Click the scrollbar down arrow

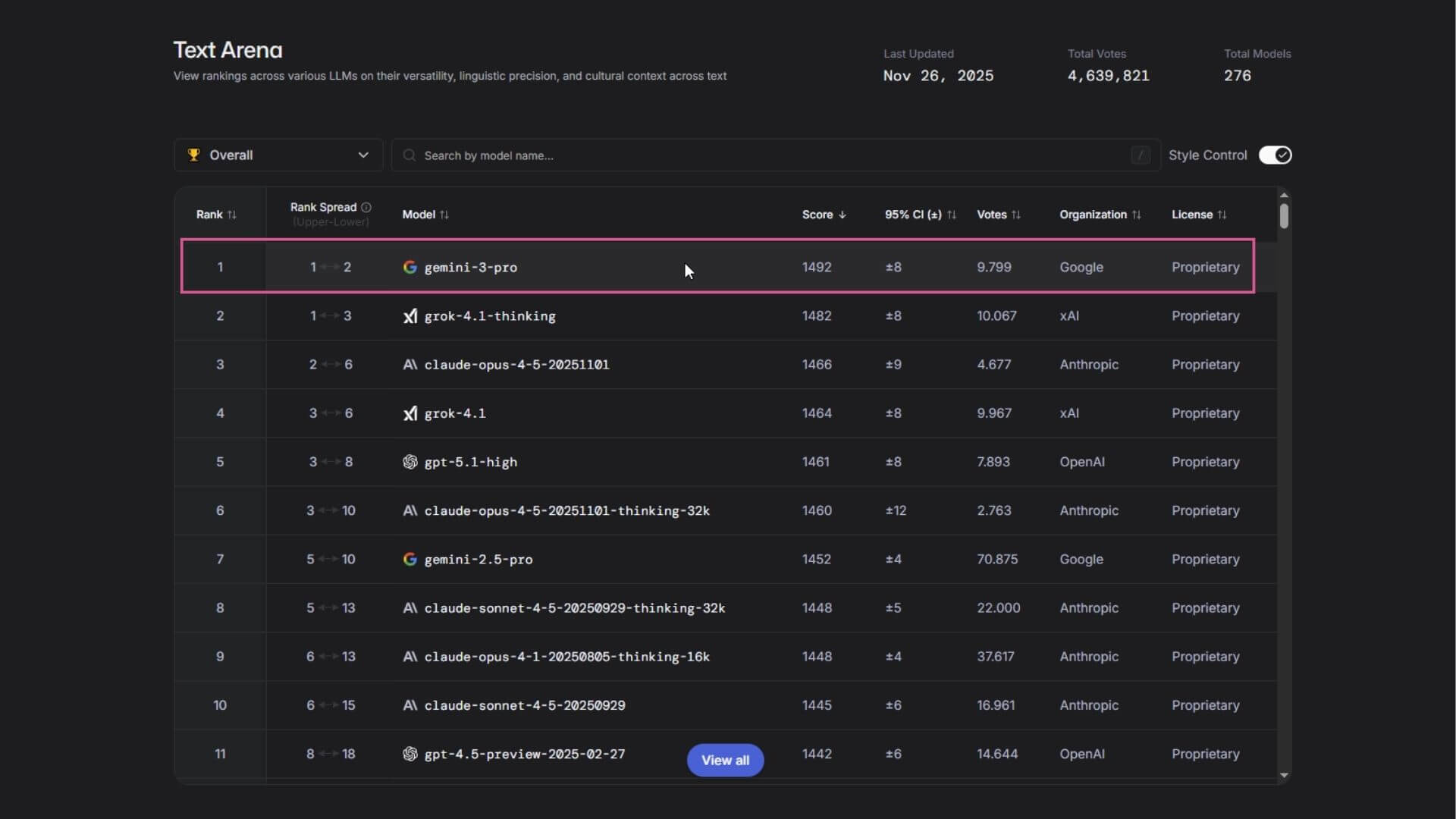(1283, 775)
